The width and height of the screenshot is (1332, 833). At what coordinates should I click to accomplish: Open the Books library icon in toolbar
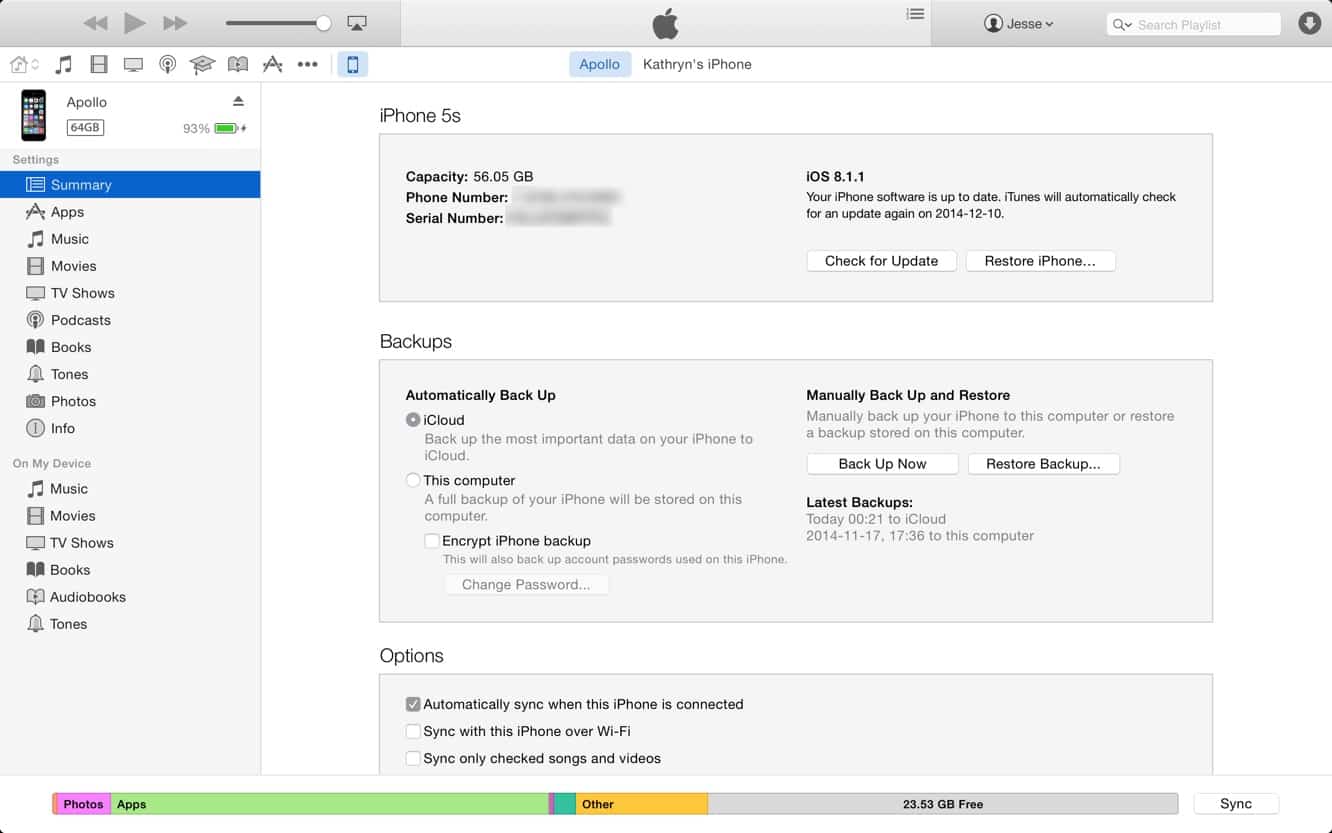(x=237, y=64)
